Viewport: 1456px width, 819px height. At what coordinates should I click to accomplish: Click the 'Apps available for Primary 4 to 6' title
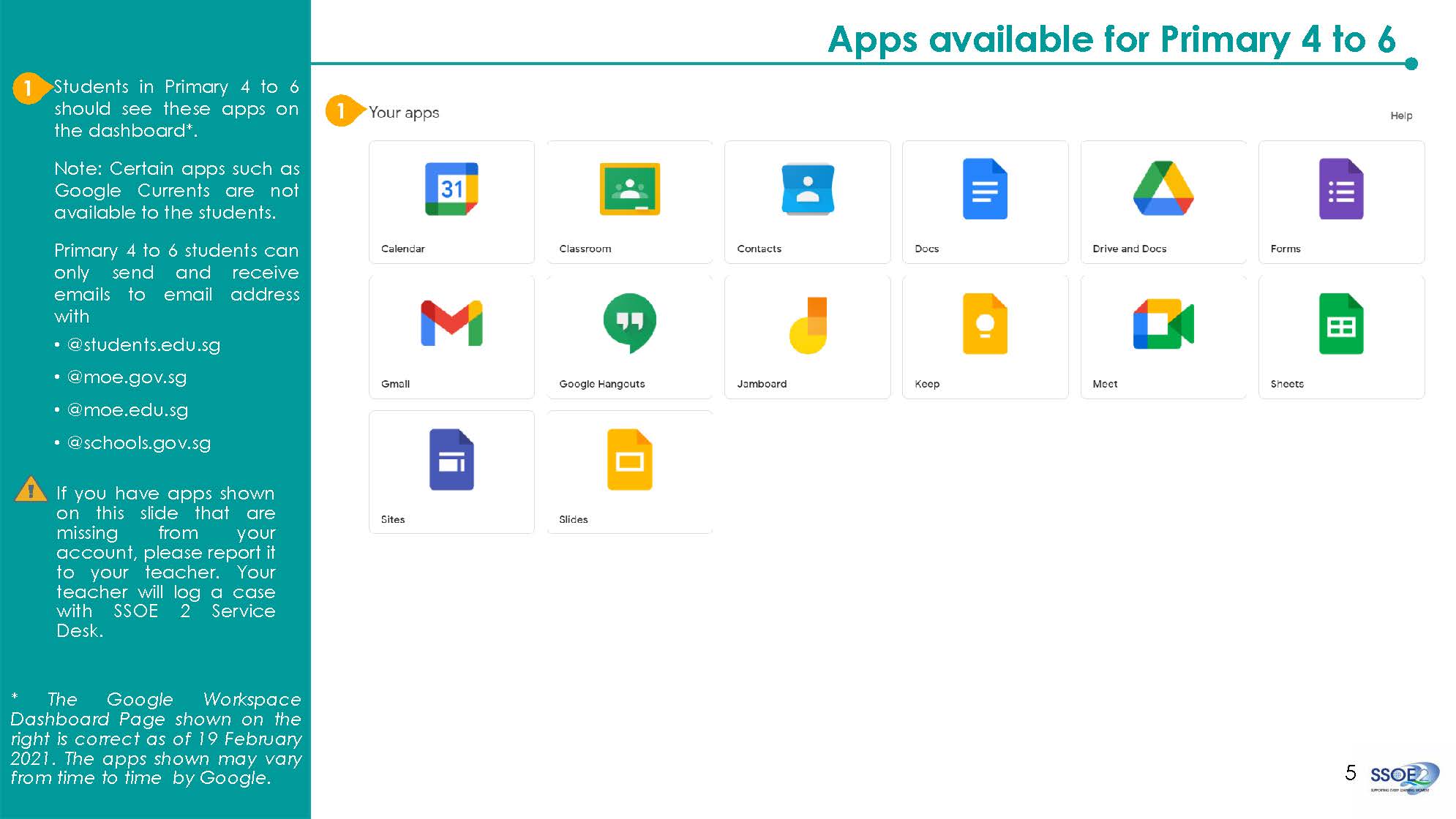coord(1111,39)
